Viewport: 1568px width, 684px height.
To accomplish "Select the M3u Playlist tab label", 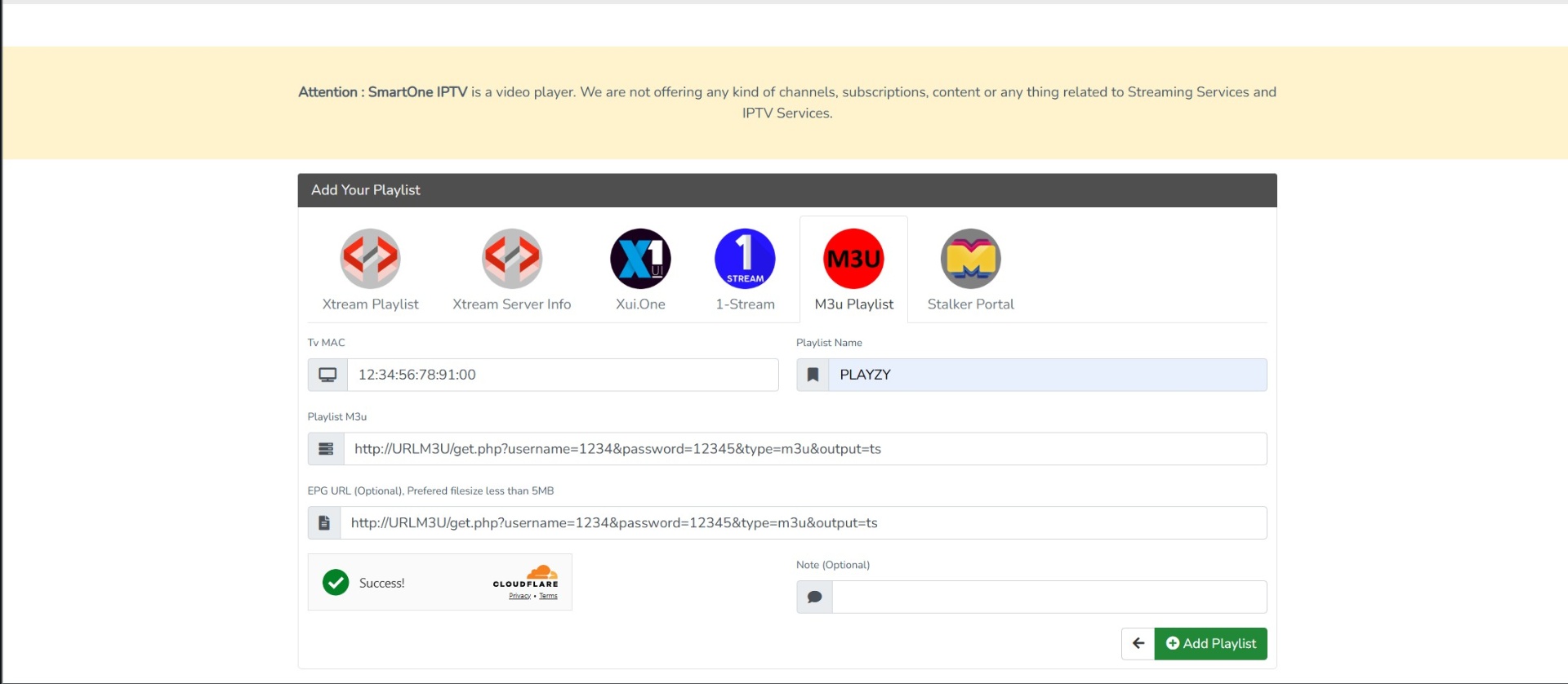I will point(854,304).
